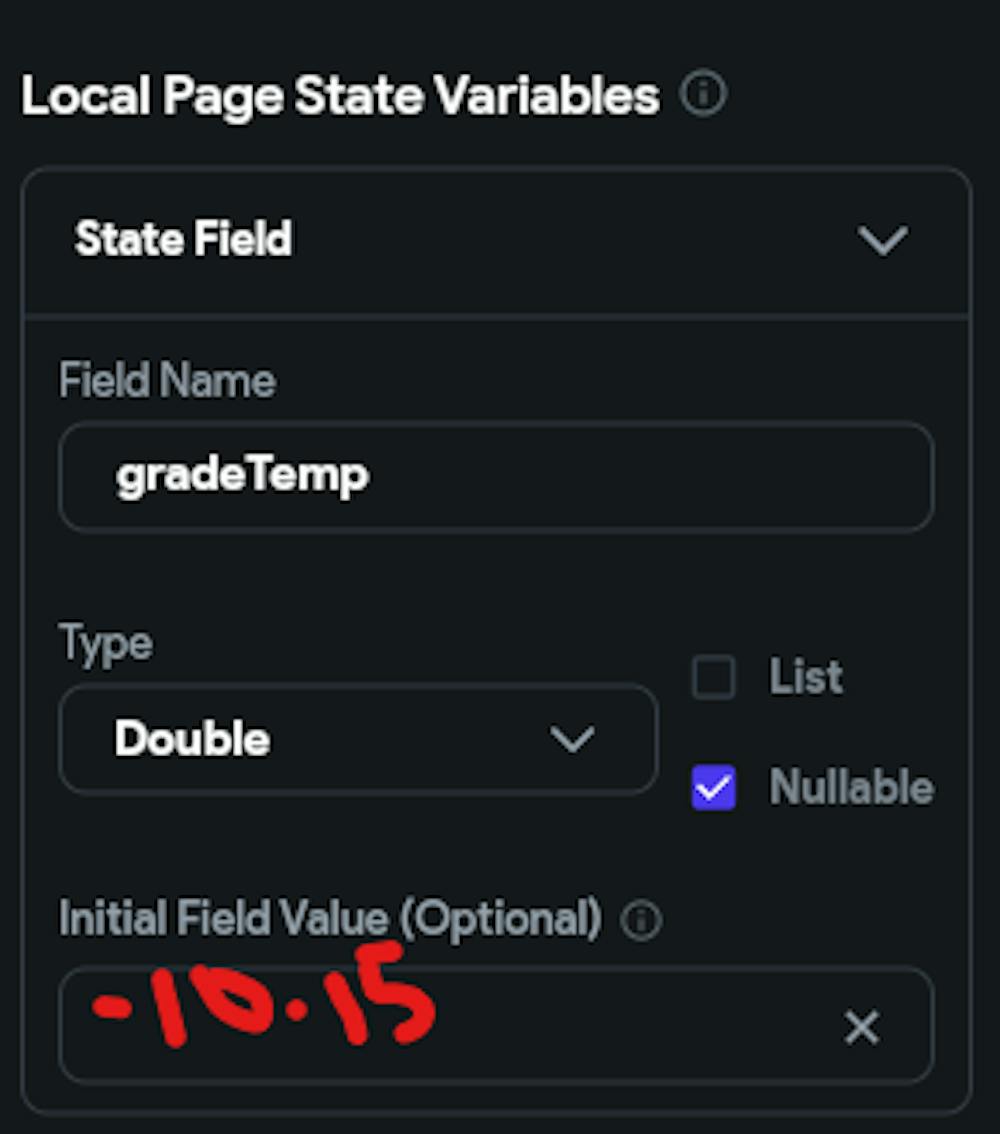Click the dropdown arrow inside the Type selector
The width and height of the screenshot is (1000, 1134).
pyautogui.click(x=573, y=741)
